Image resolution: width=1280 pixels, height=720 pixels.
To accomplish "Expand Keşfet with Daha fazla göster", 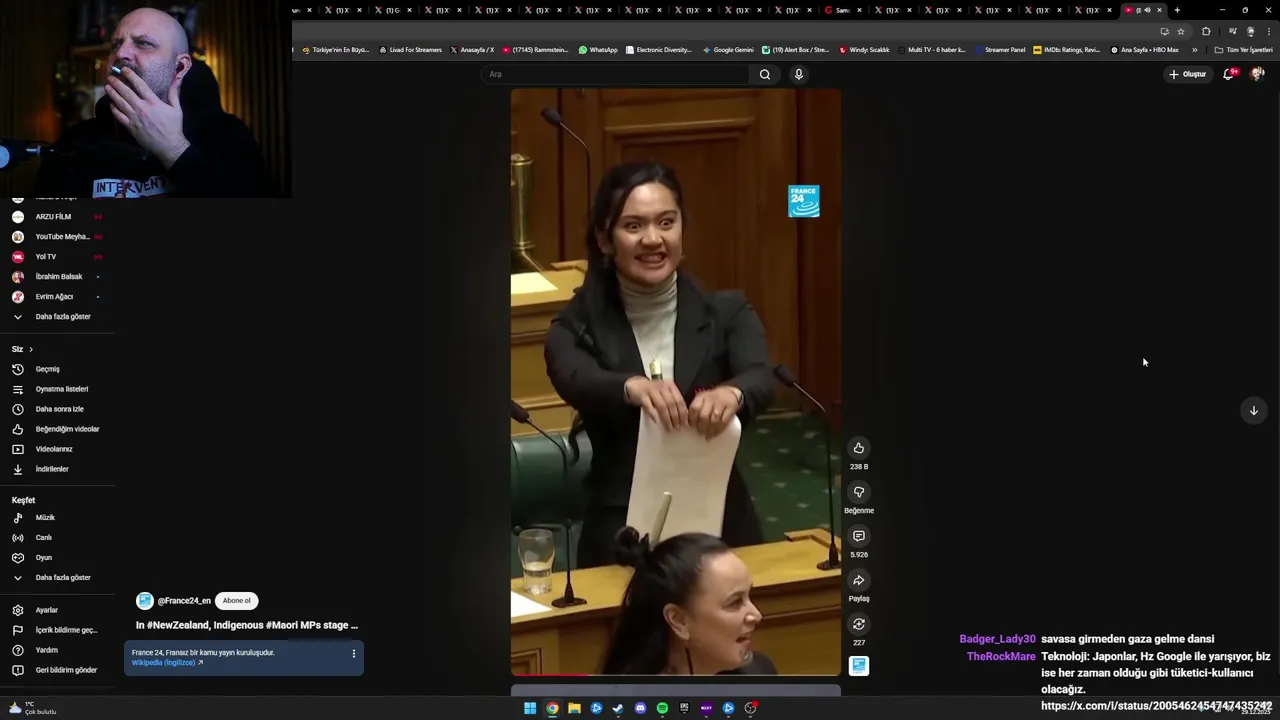I will coord(58,578).
